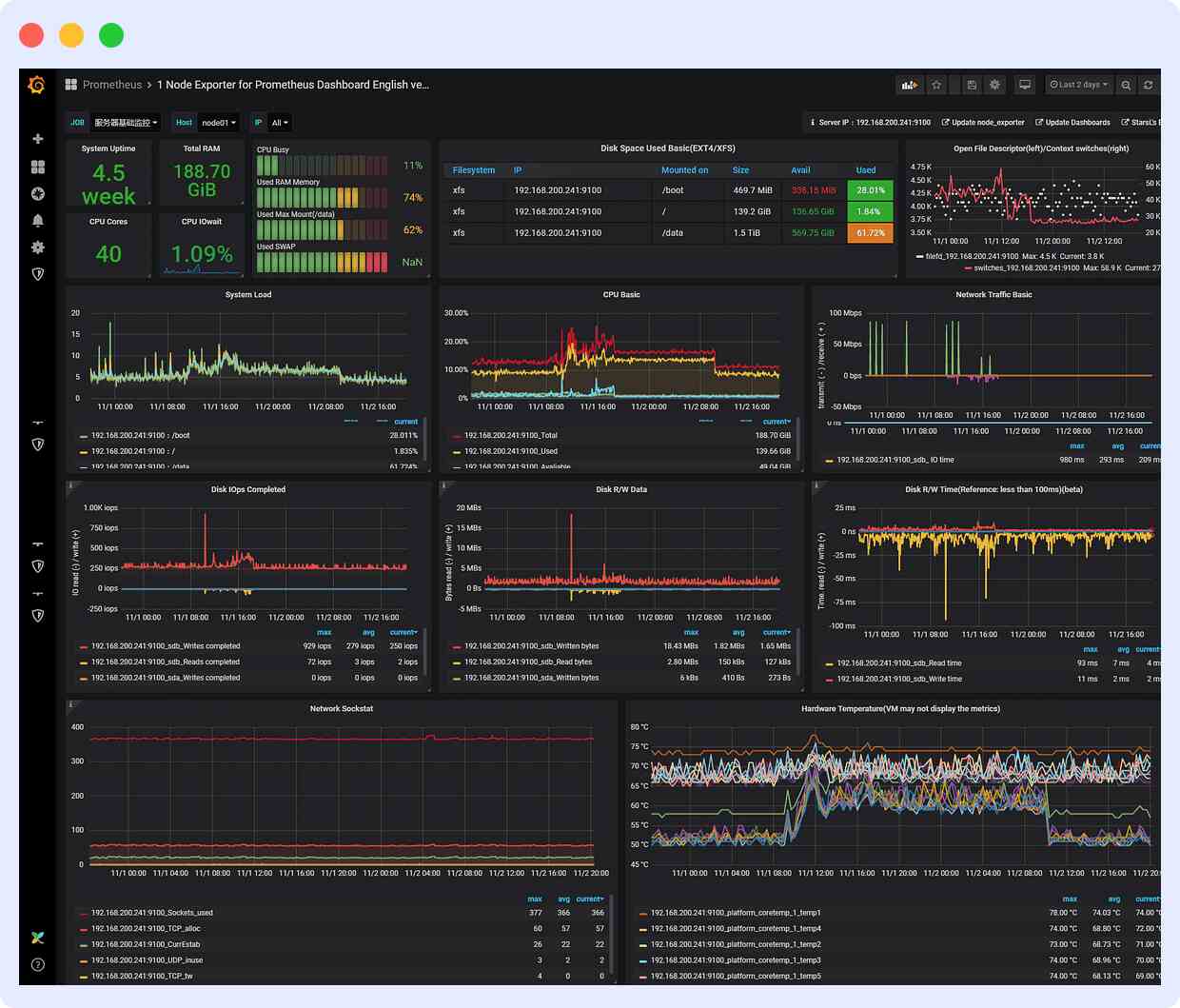This screenshot has height=1008, width=1180.
Task: Open dashboard settings with the gear icon
Action: click(994, 85)
